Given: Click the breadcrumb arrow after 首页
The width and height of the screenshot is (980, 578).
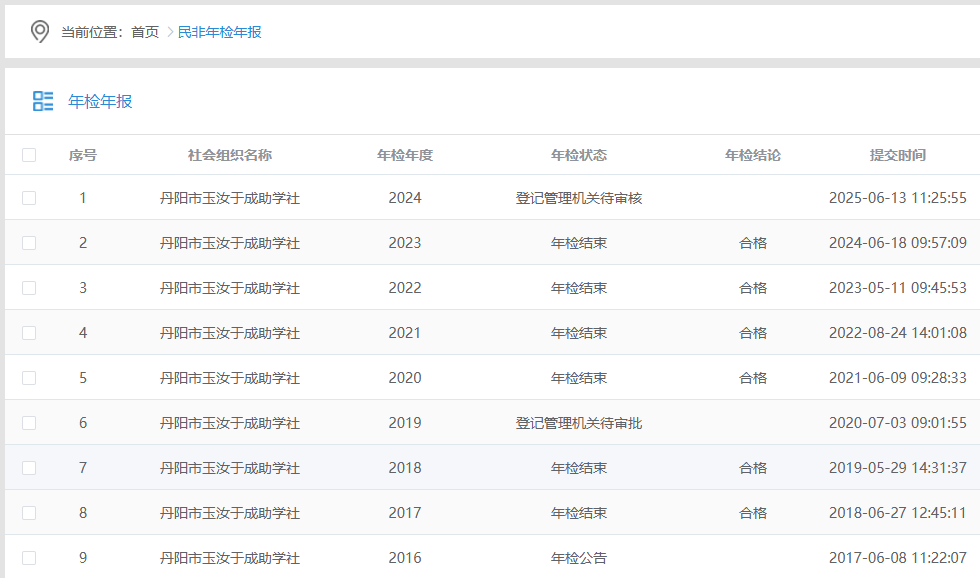Looking at the screenshot, I should (x=170, y=32).
